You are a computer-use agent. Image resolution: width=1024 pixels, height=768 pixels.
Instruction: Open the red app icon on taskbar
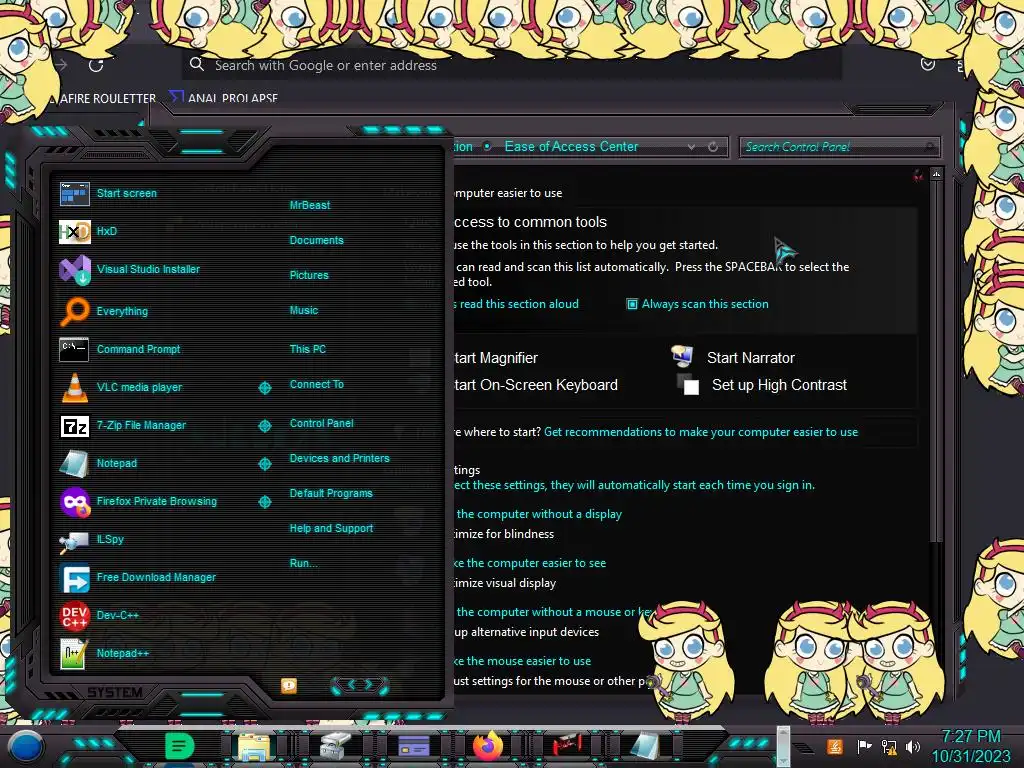(567, 745)
